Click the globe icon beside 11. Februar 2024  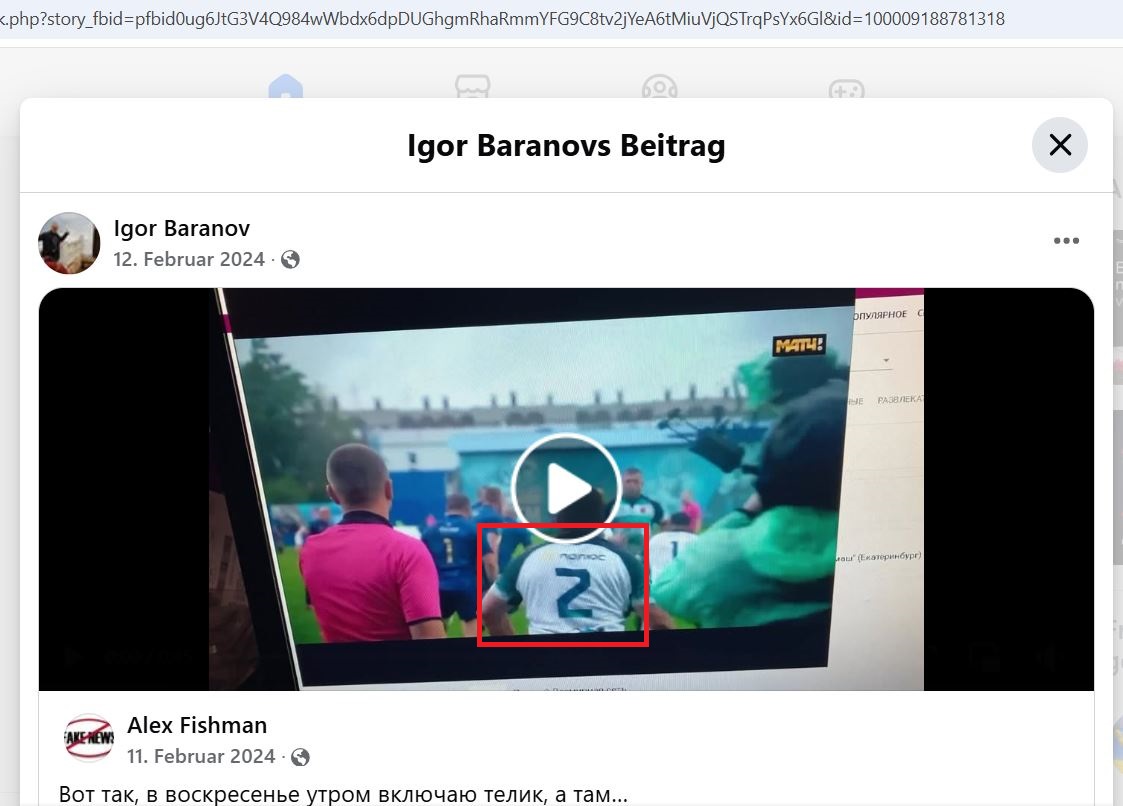pos(300,757)
